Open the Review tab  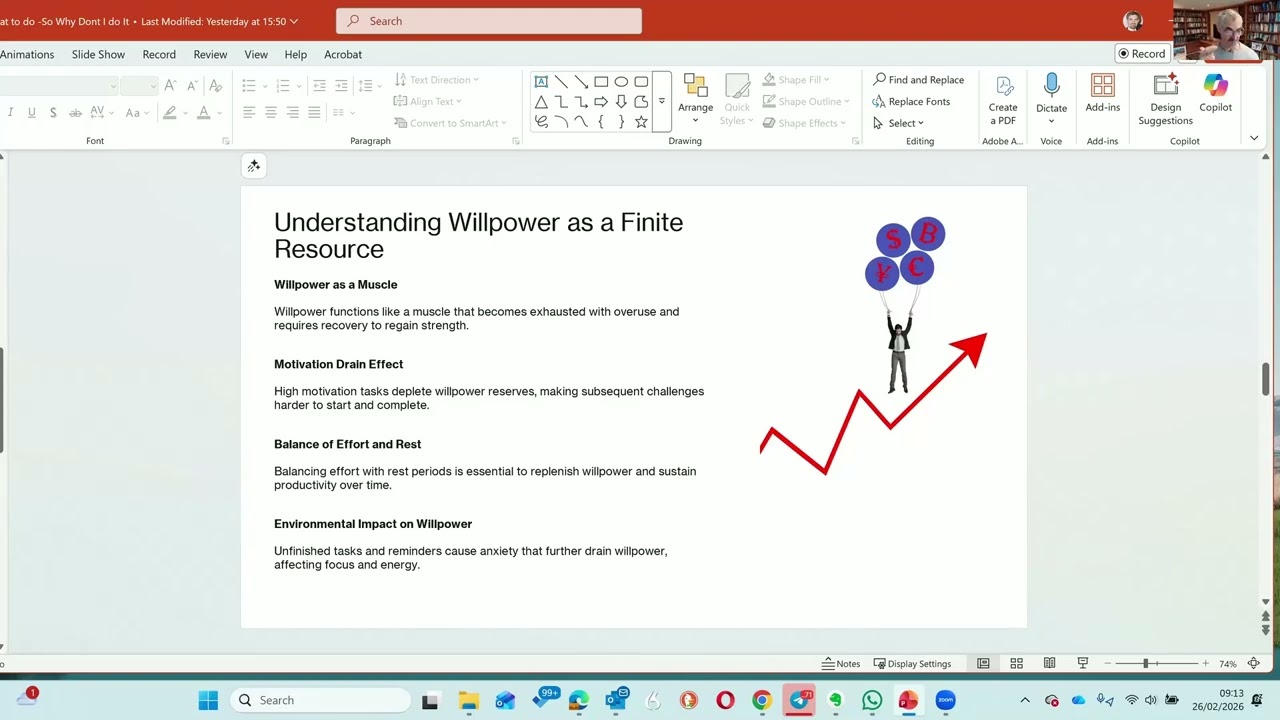click(x=210, y=54)
